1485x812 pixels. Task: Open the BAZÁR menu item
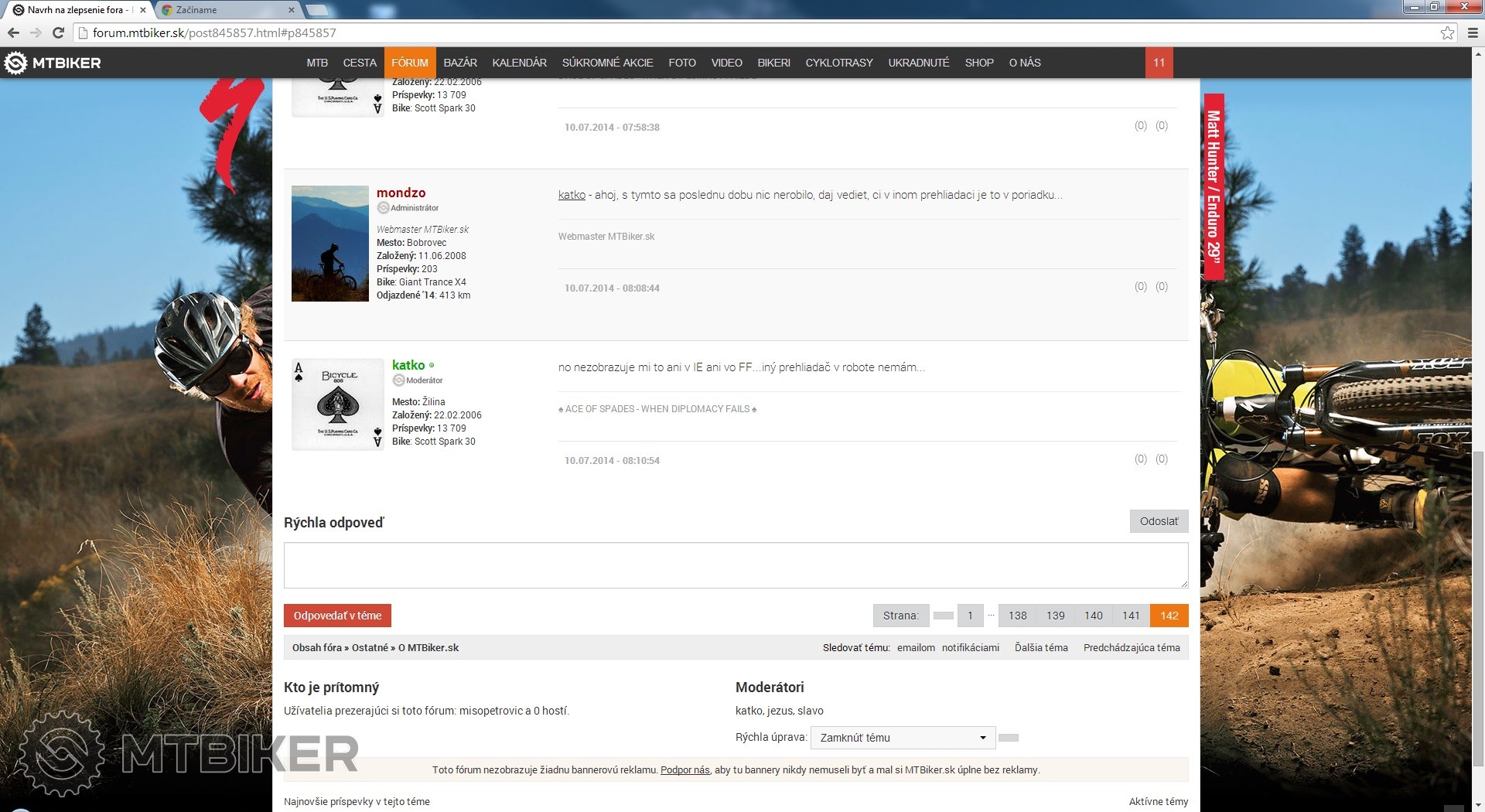coord(460,63)
